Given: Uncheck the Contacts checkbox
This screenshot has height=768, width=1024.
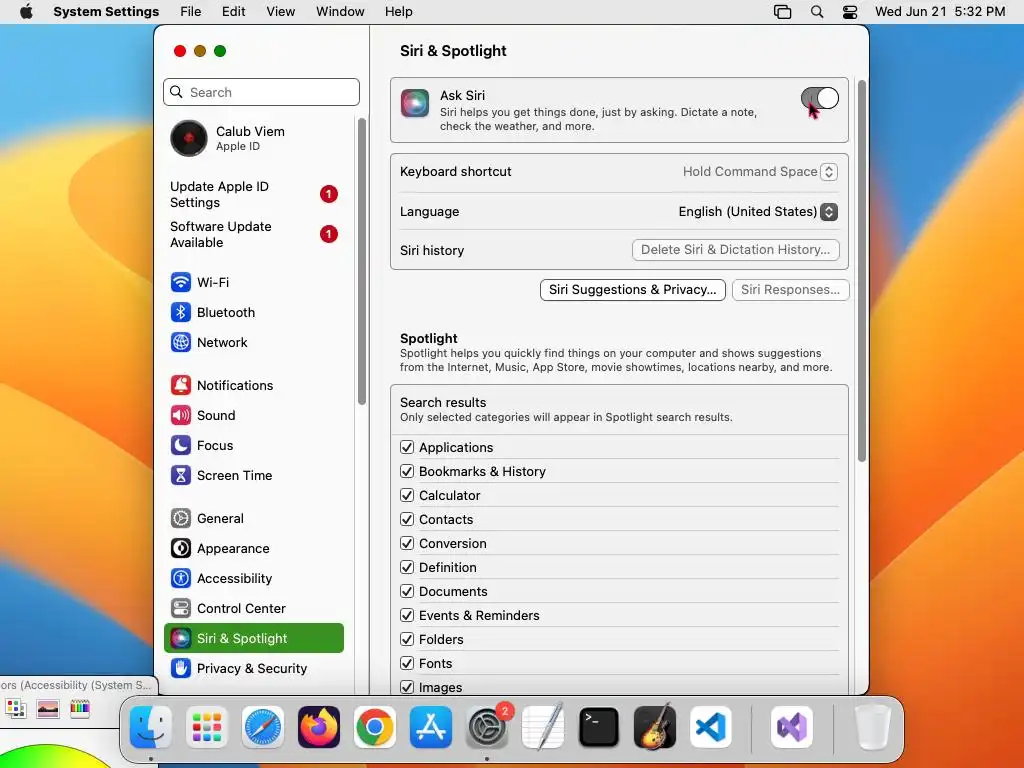Looking at the screenshot, I should [x=407, y=519].
